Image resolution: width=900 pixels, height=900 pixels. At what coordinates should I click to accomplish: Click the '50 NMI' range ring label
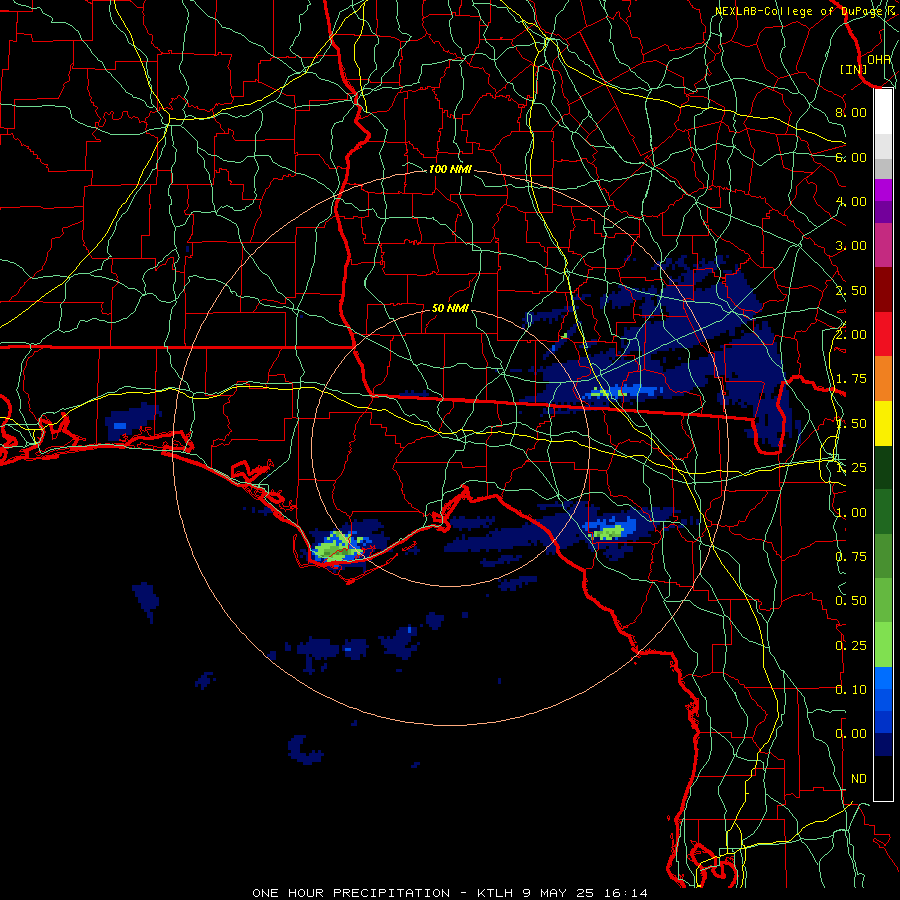[x=450, y=308]
